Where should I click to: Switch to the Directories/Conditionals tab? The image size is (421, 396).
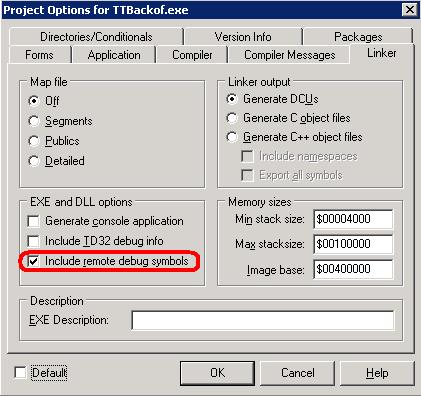point(96,37)
